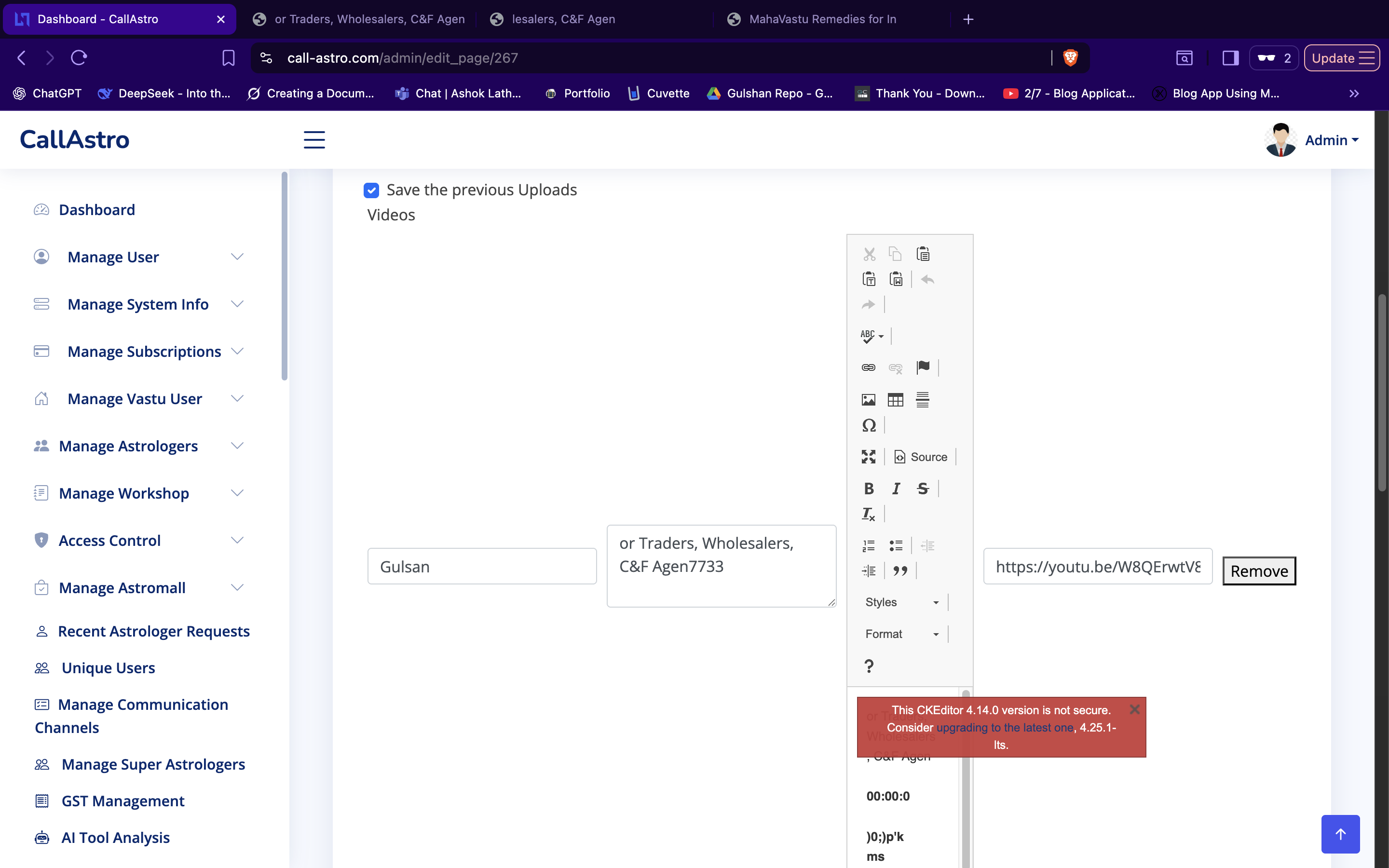Click the Cut icon in editor toolbar
The image size is (1389, 868).
869,254
